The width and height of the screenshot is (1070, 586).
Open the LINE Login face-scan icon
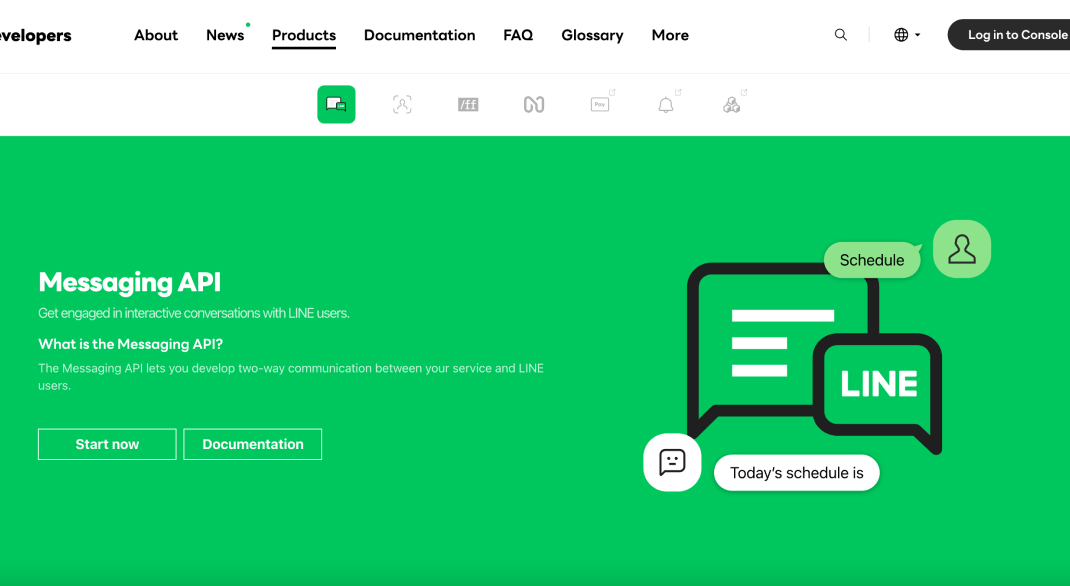point(402,104)
